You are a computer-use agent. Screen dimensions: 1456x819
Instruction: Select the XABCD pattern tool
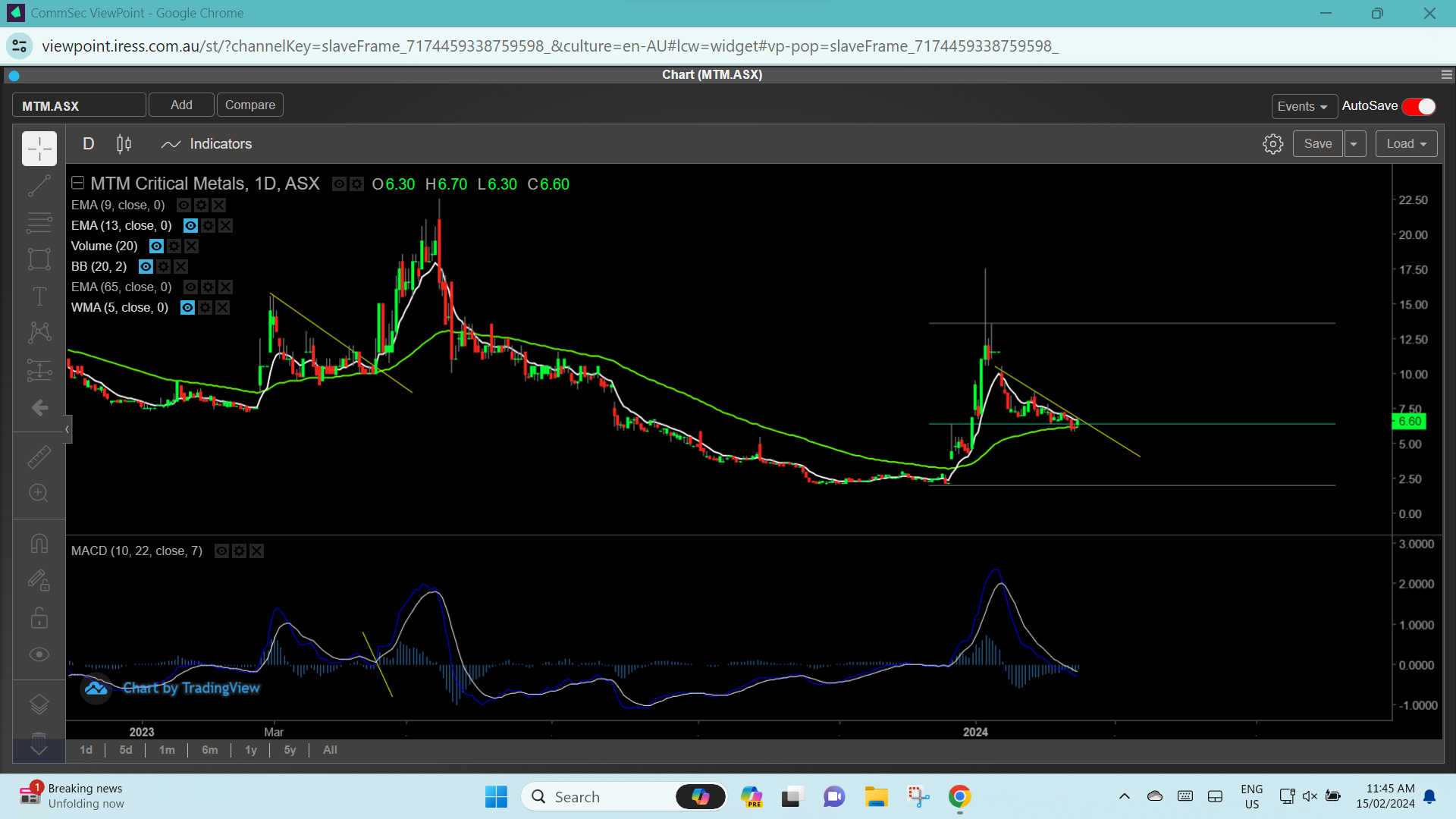click(39, 333)
